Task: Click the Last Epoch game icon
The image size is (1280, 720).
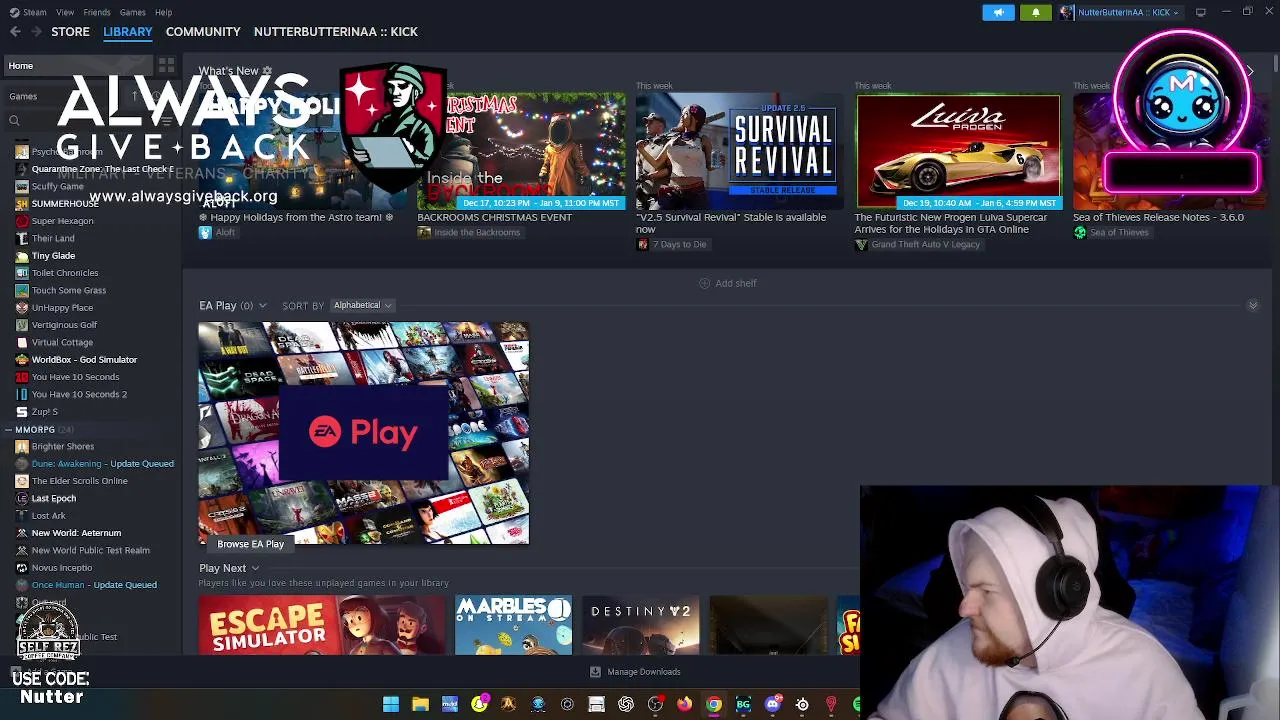Action: (22, 498)
